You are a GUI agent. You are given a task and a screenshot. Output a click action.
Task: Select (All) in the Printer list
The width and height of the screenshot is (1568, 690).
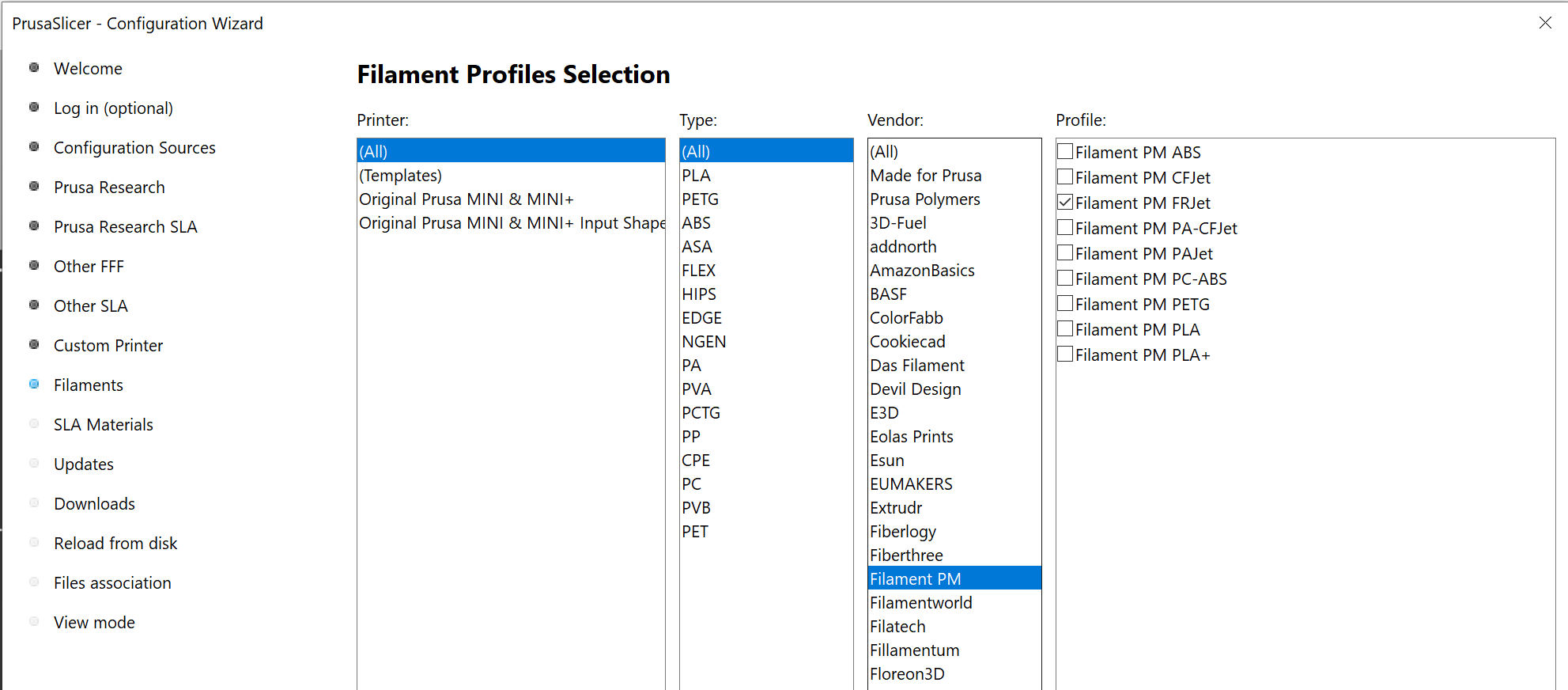(511, 151)
